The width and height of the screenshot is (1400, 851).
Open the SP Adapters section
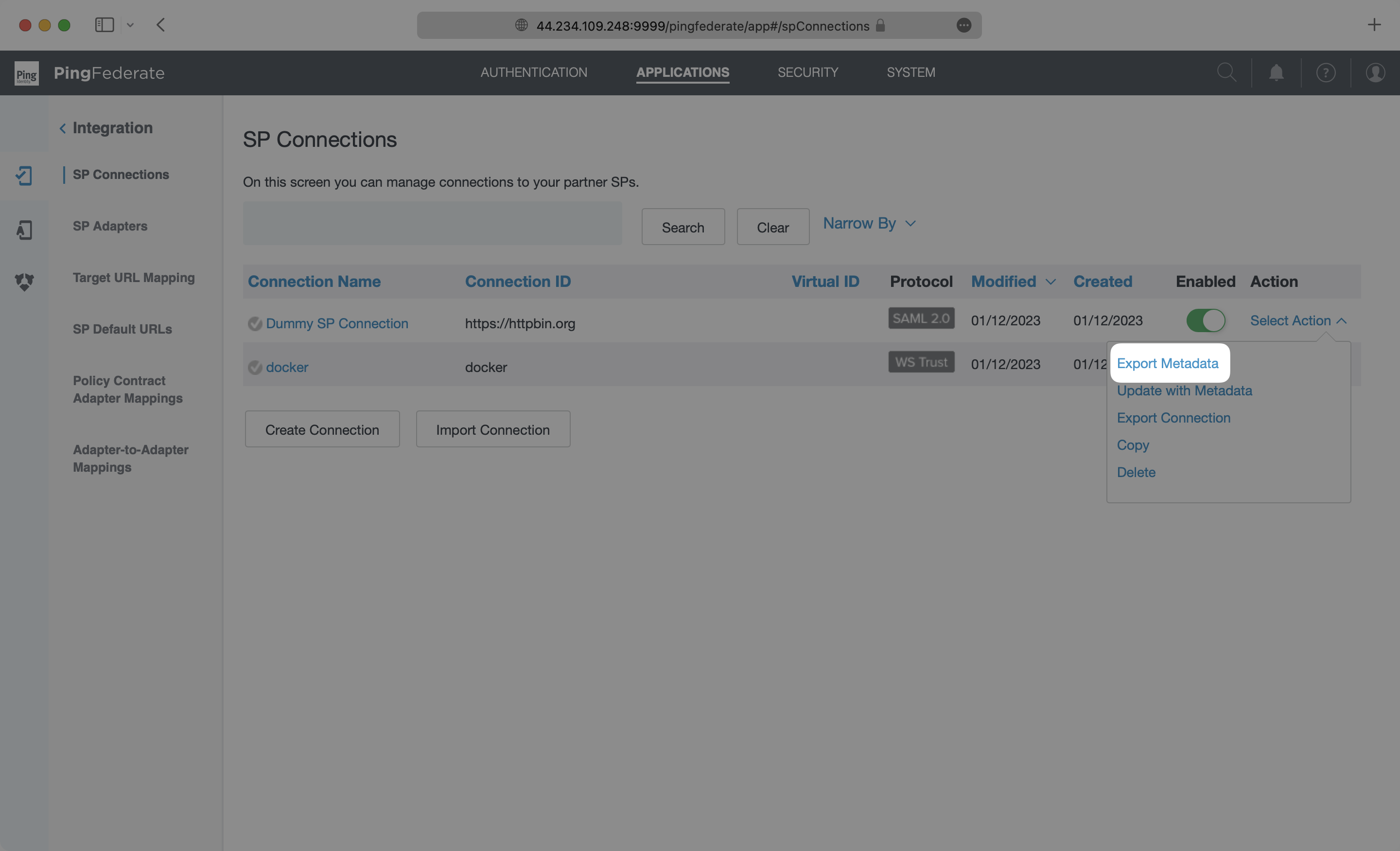click(109, 226)
